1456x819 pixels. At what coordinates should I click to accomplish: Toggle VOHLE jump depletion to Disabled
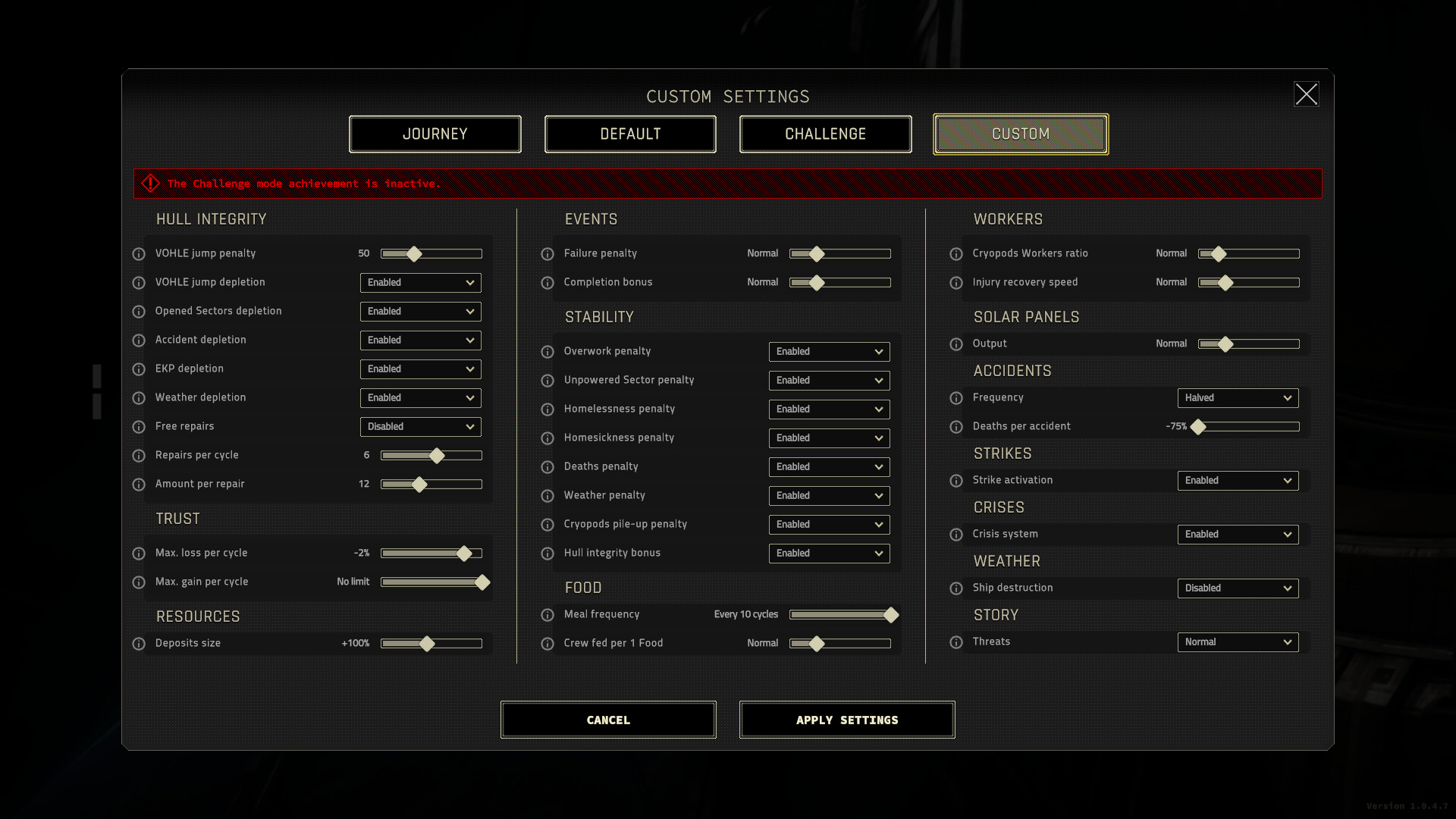418,282
